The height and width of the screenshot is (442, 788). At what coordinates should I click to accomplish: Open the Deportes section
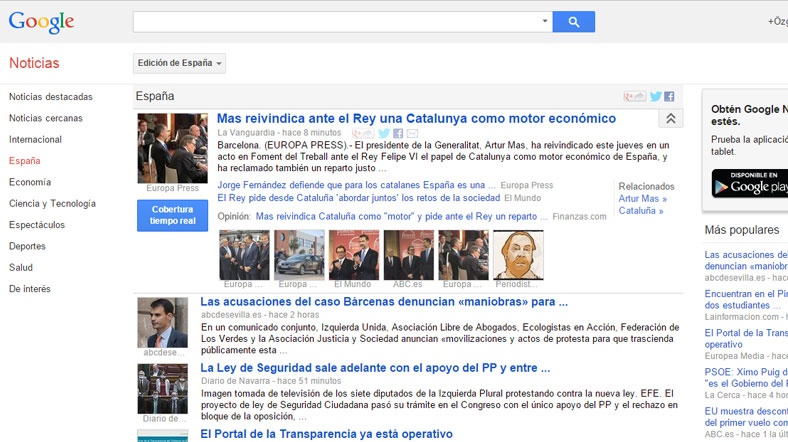pos(27,246)
